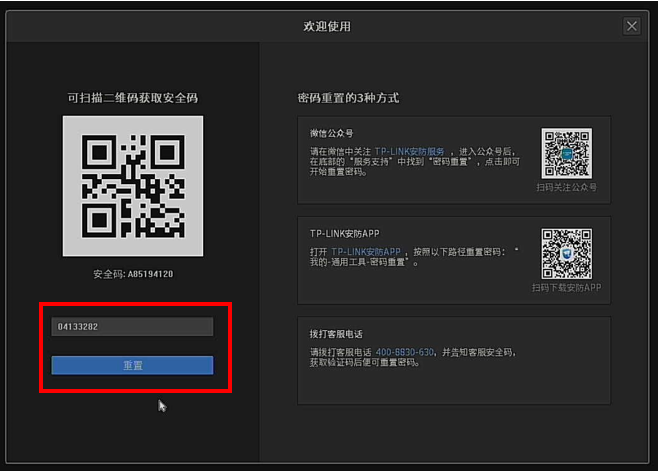Click the TP-LINK安防服务 link

[409, 152]
